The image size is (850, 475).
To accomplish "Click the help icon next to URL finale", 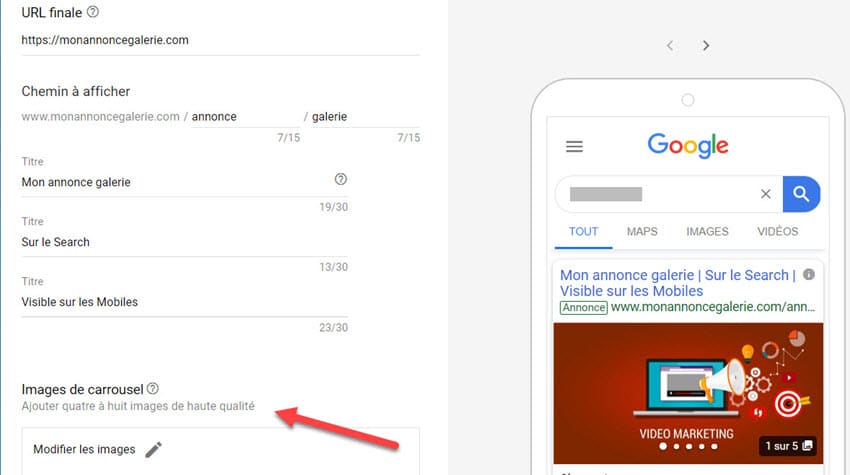I will click(x=93, y=13).
